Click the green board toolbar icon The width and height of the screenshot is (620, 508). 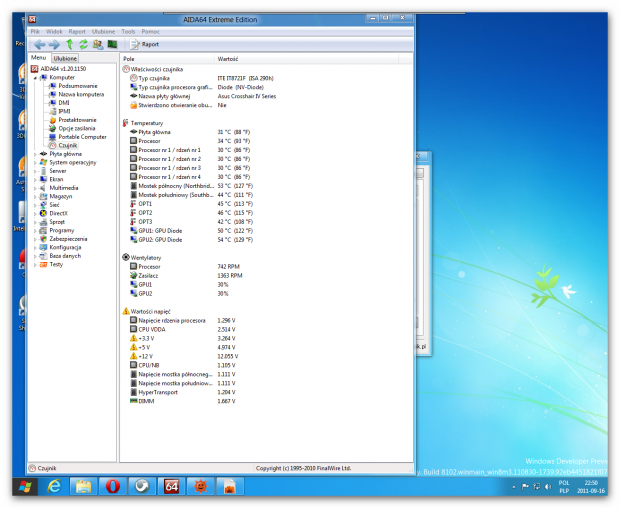click(x=112, y=44)
